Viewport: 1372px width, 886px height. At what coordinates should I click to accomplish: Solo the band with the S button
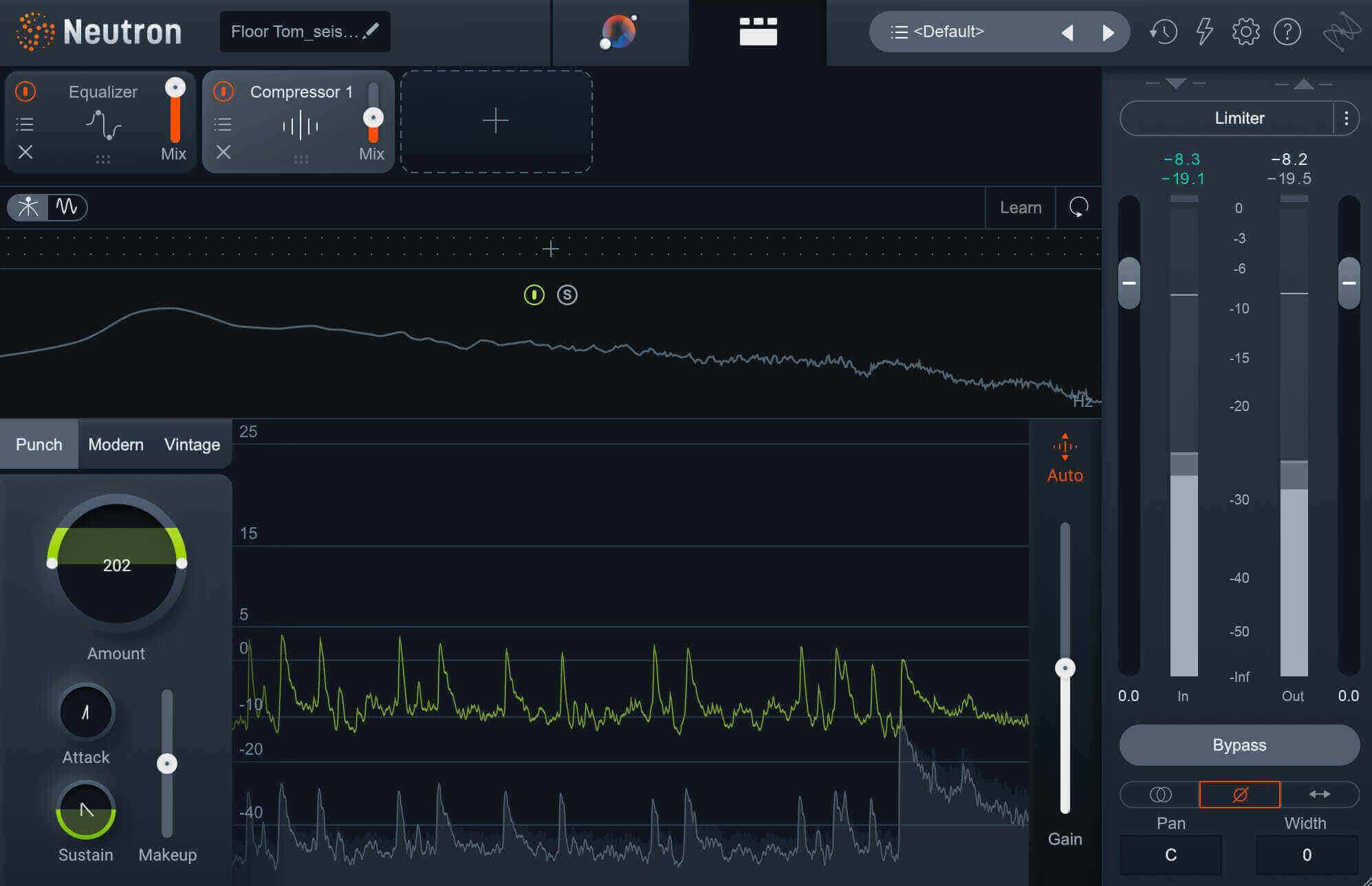(567, 295)
